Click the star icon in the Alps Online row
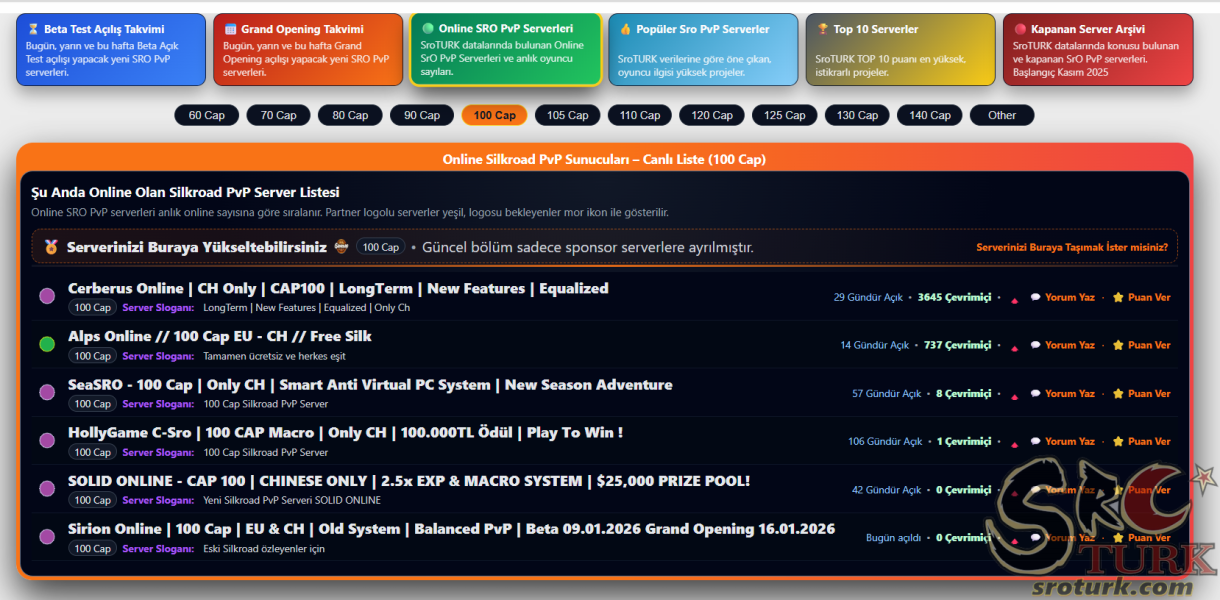The image size is (1220, 600). click(1118, 345)
